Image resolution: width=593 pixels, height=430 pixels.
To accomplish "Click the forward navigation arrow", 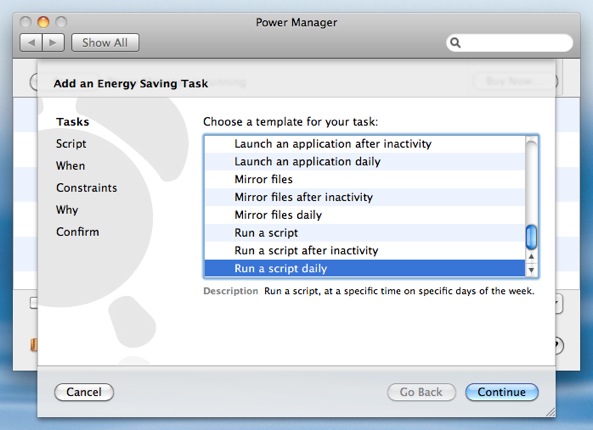I will pyautogui.click(x=53, y=43).
